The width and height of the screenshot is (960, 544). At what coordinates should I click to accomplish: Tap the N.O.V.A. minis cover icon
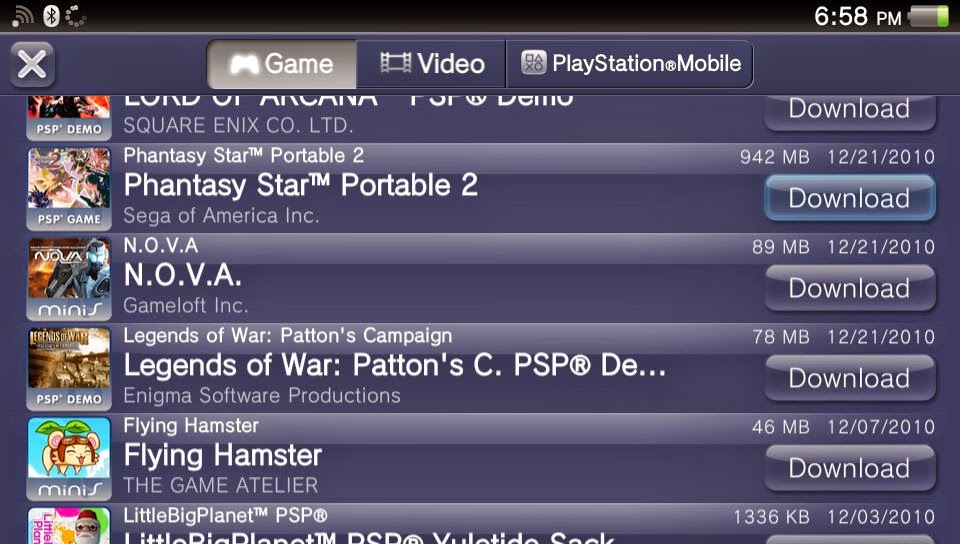[x=69, y=278]
